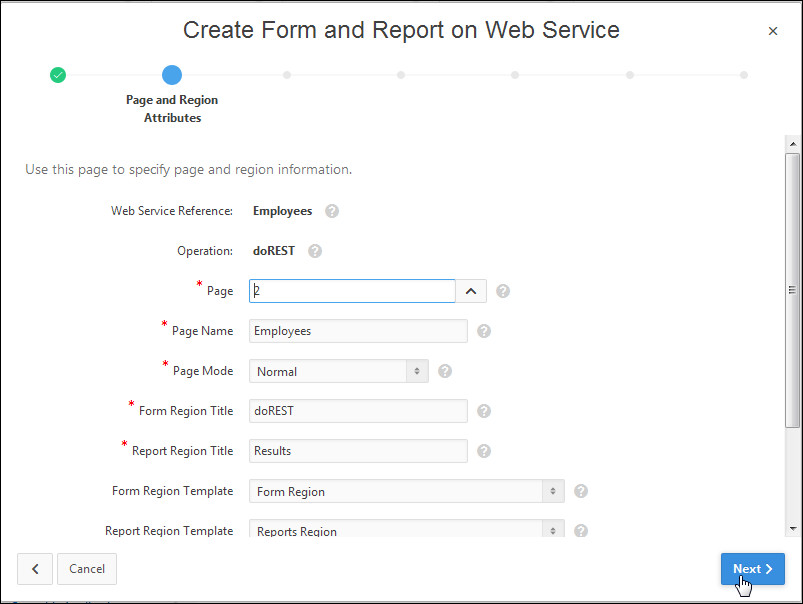Screen dimensions: 803x604
Task: Open help for Report Region Title
Action: [484, 451]
